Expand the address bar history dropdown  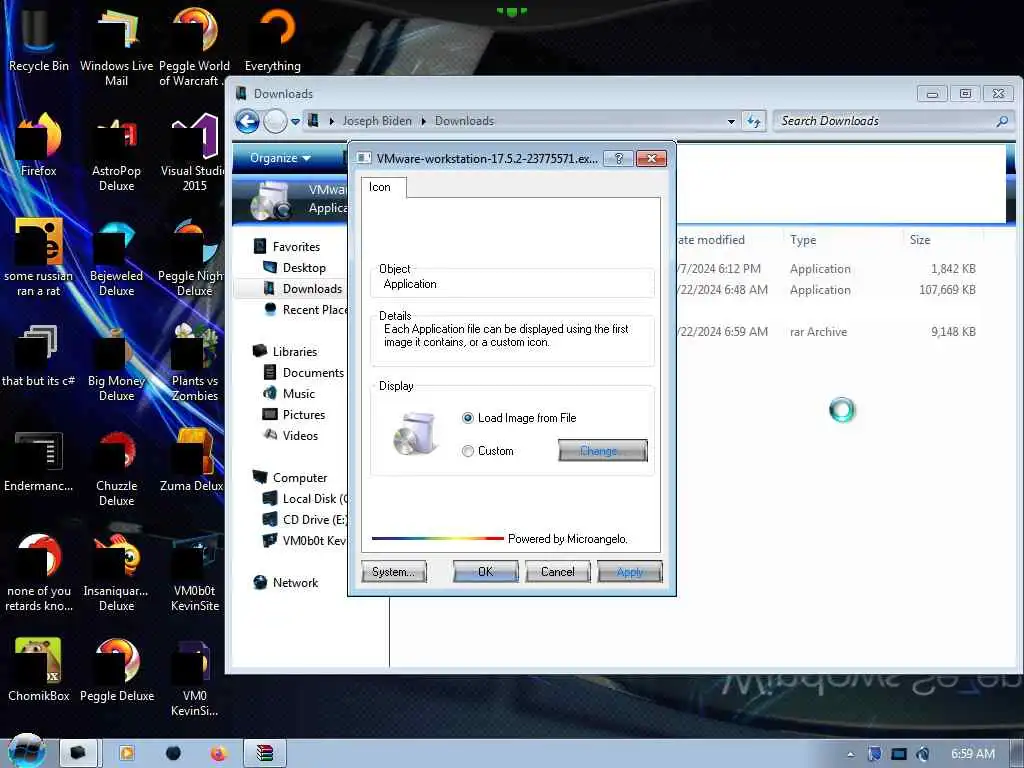pyautogui.click(x=731, y=121)
